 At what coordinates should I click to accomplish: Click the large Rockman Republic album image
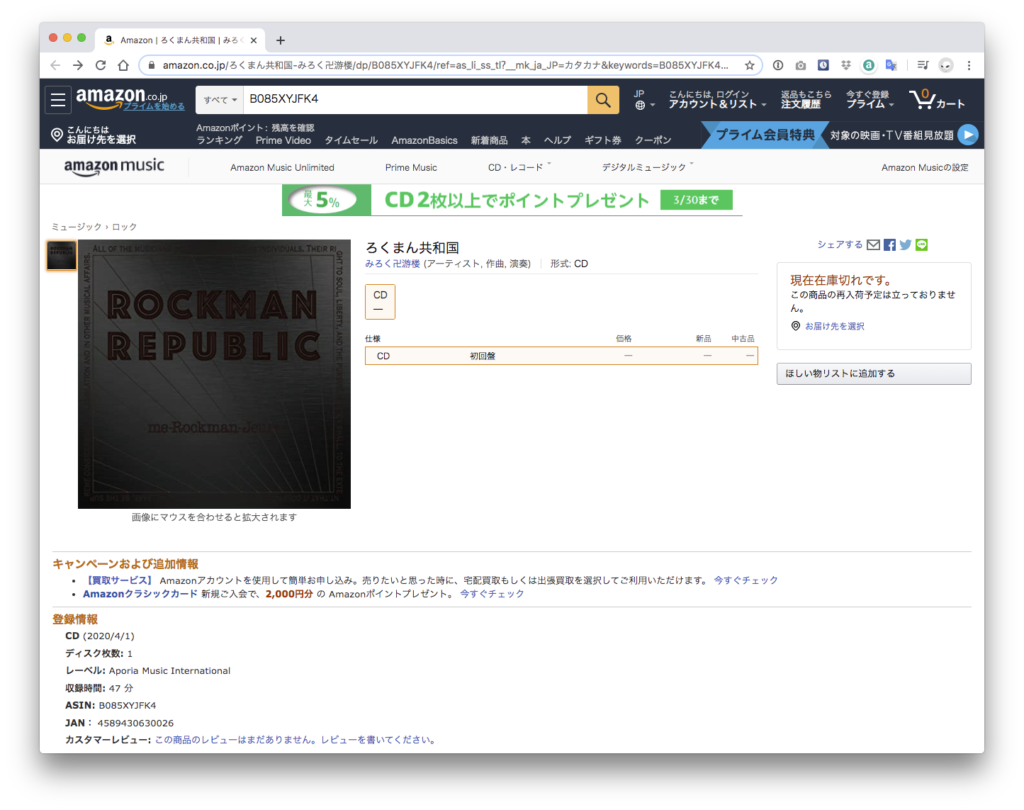(214, 374)
